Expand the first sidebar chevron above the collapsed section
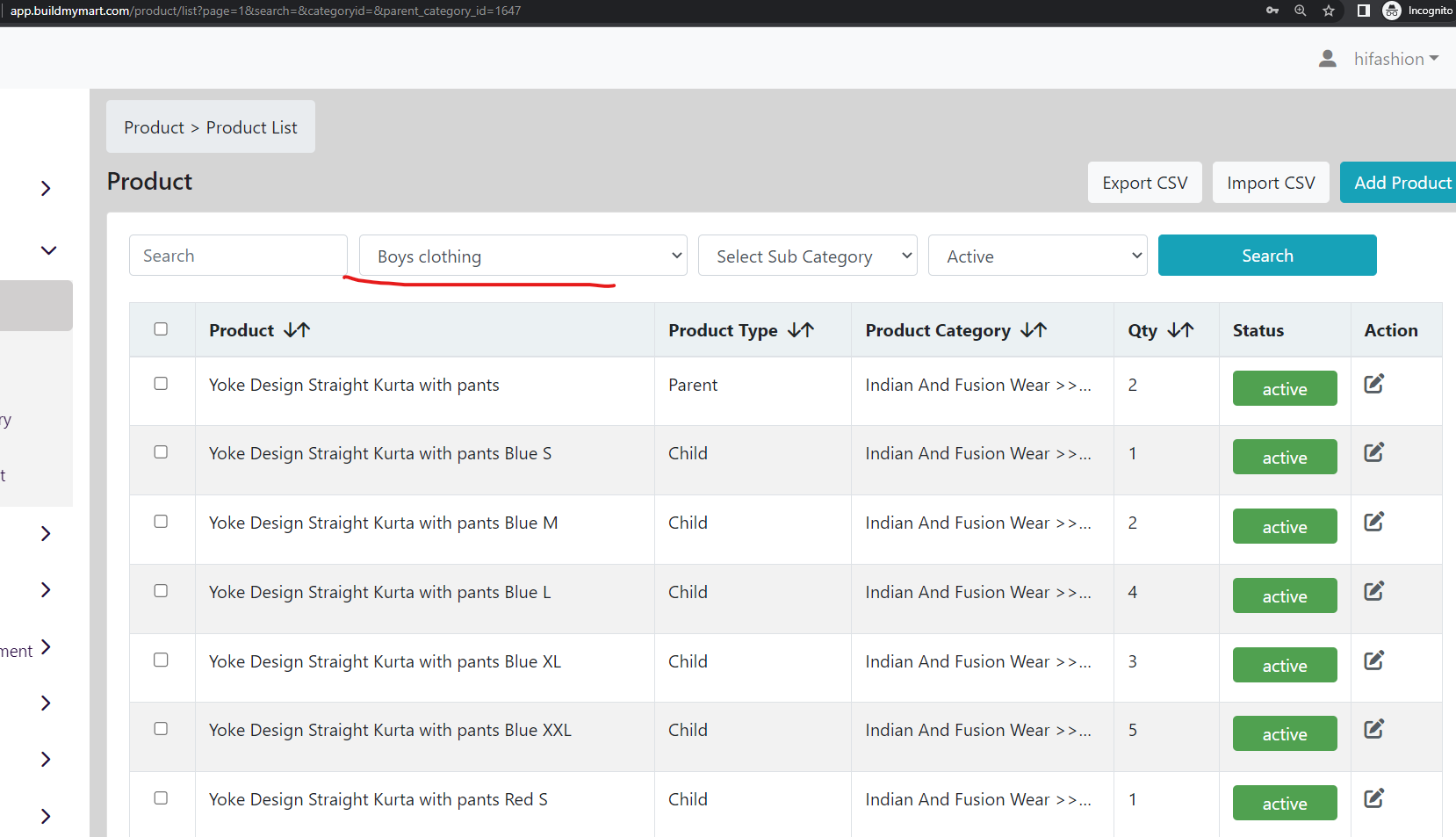1456x837 pixels. click(46, 188)
